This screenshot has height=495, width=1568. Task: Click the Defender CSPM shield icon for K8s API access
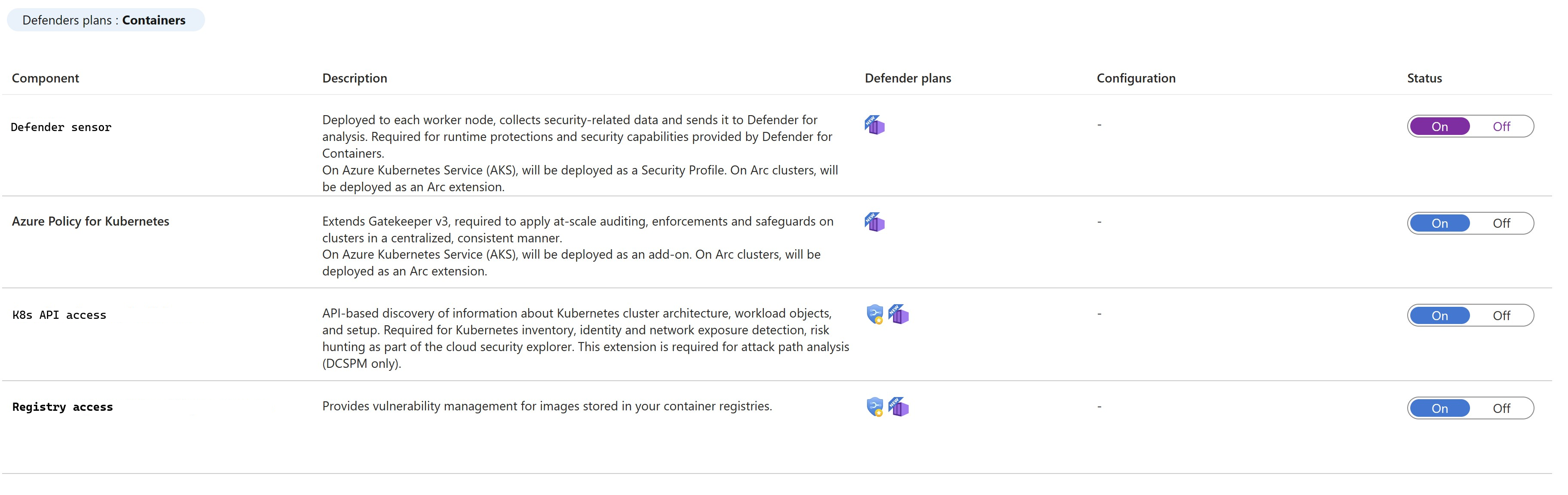[x=875, y=314]
